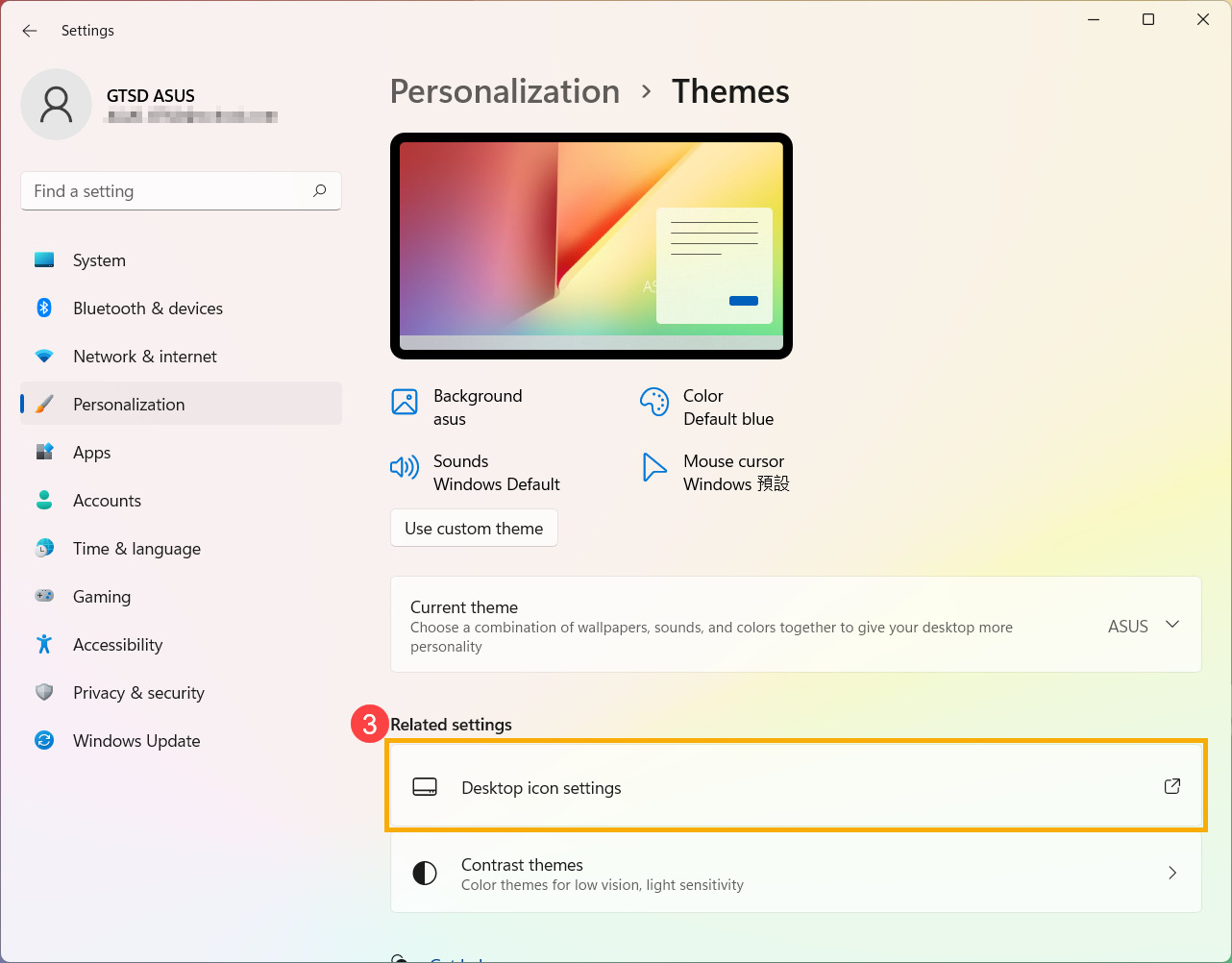Click the search magnifier icon
This screenshot has height=963, width=1232.
(320, 190)
